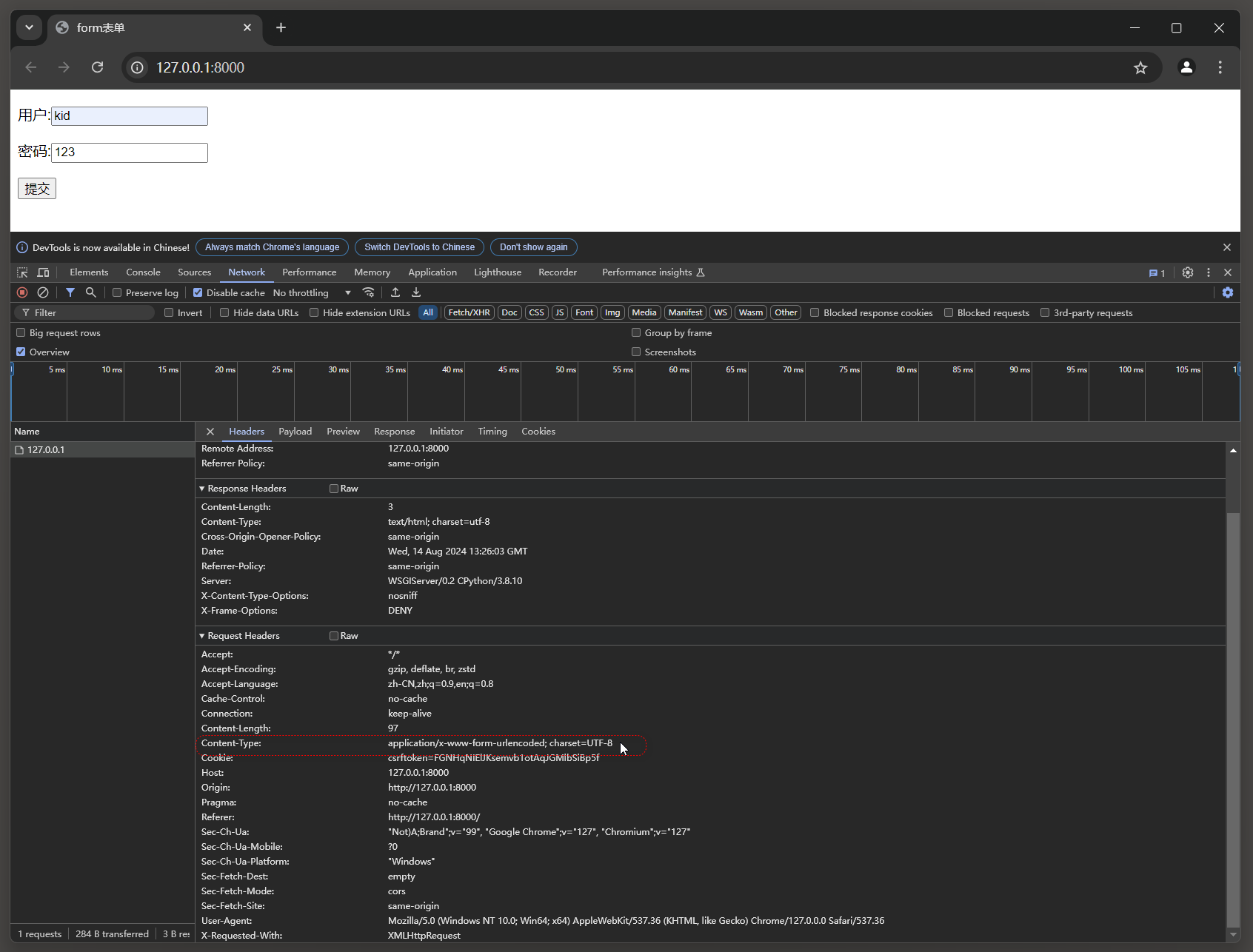Filter requests by JS type
This screenshot has height=952, width=1253.
[x=560, y=312]
